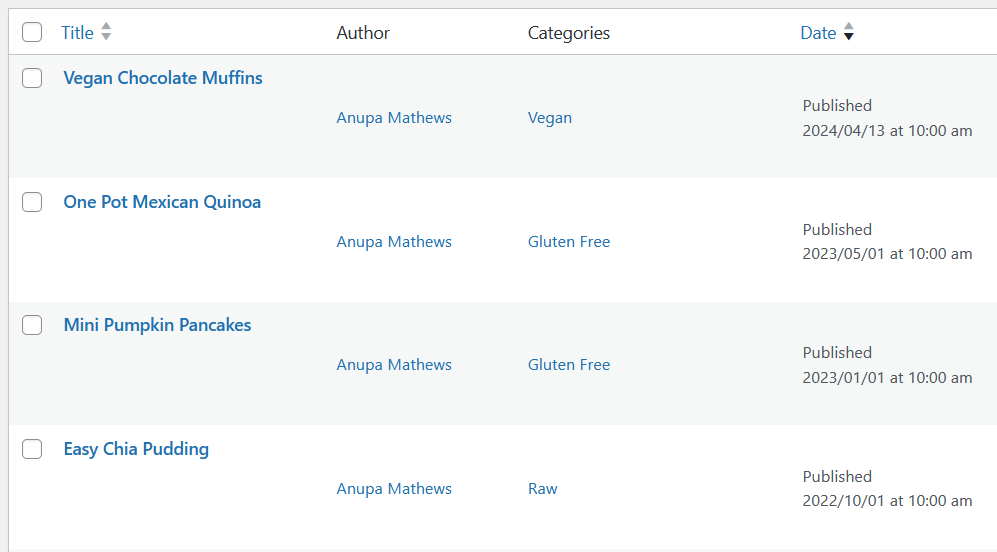Open the Vegan Chocolate Muffins post
The image size is (997, 552).
click(163, 78)
